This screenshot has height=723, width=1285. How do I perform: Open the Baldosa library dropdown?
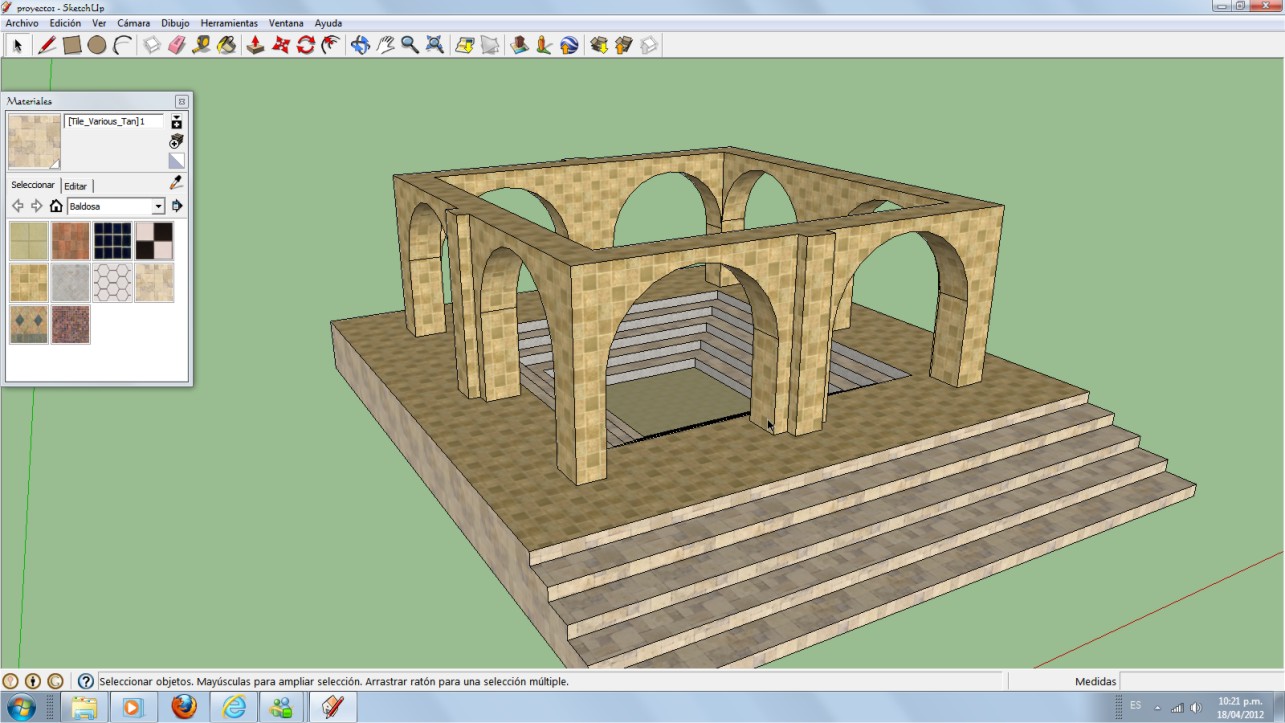[158, 206]
